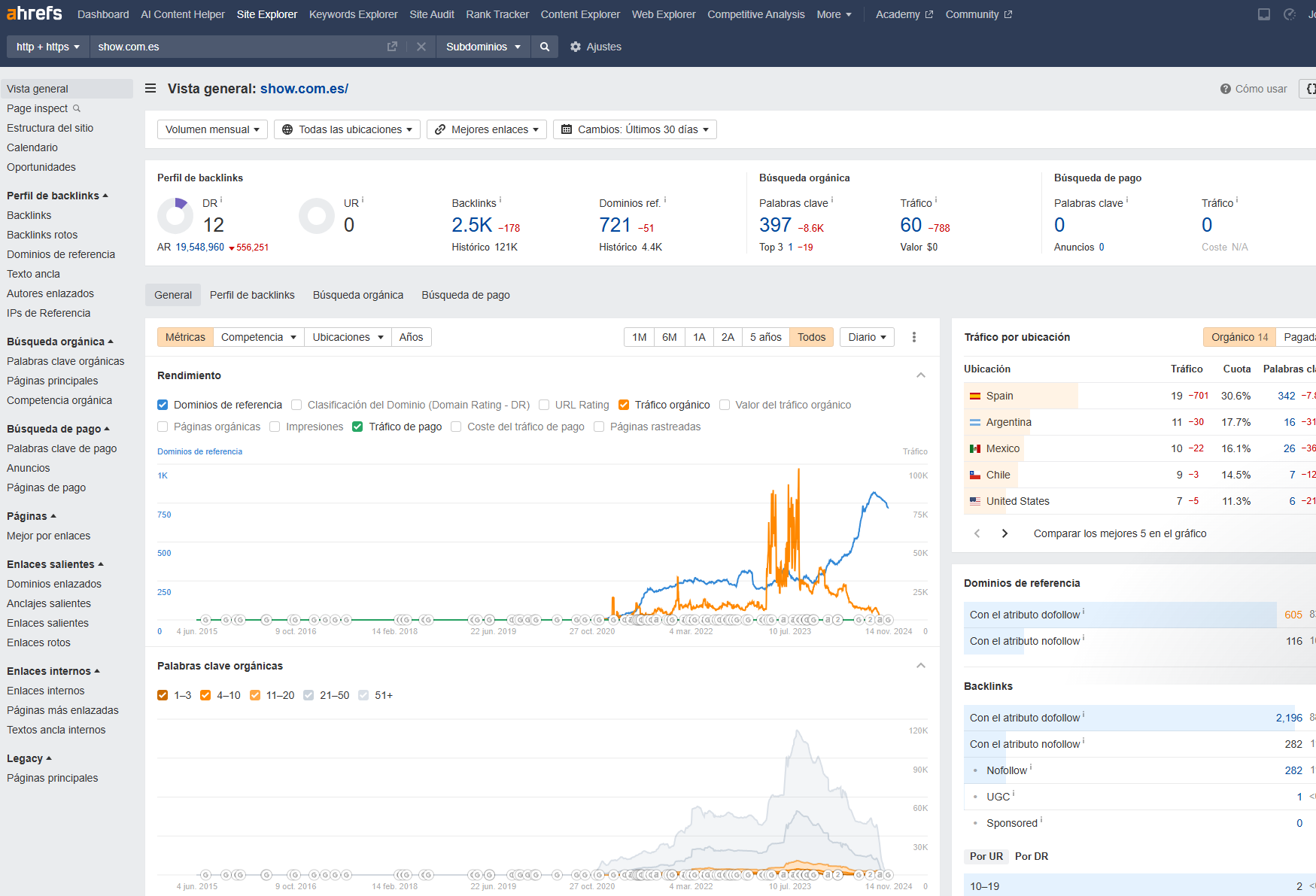Screen dimensions: 1316x896
Task: Click the Spain traffic share bar
Action: (1021, 396)
